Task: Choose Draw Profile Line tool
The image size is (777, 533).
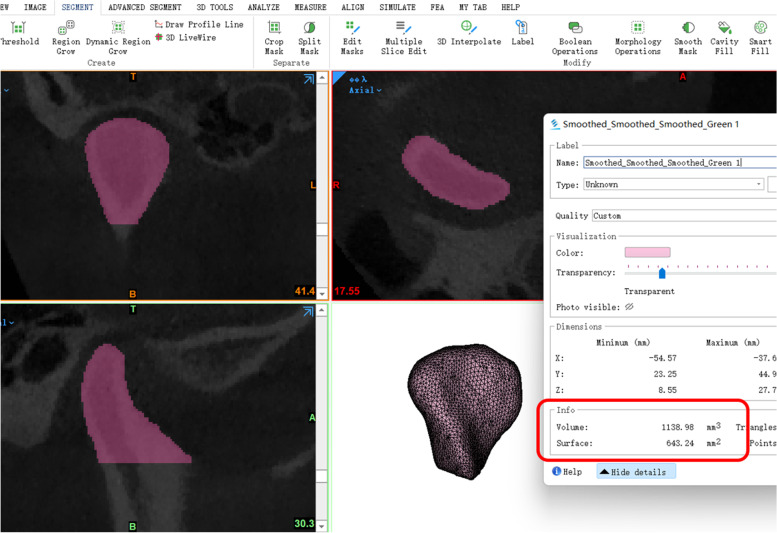Action: [x=199, y=24]
